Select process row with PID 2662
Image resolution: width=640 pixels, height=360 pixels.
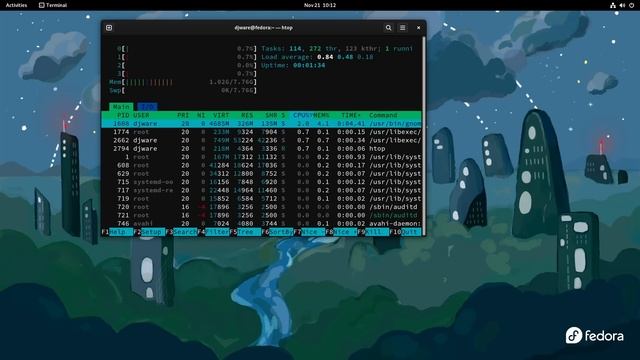click(x=261, y=140)
